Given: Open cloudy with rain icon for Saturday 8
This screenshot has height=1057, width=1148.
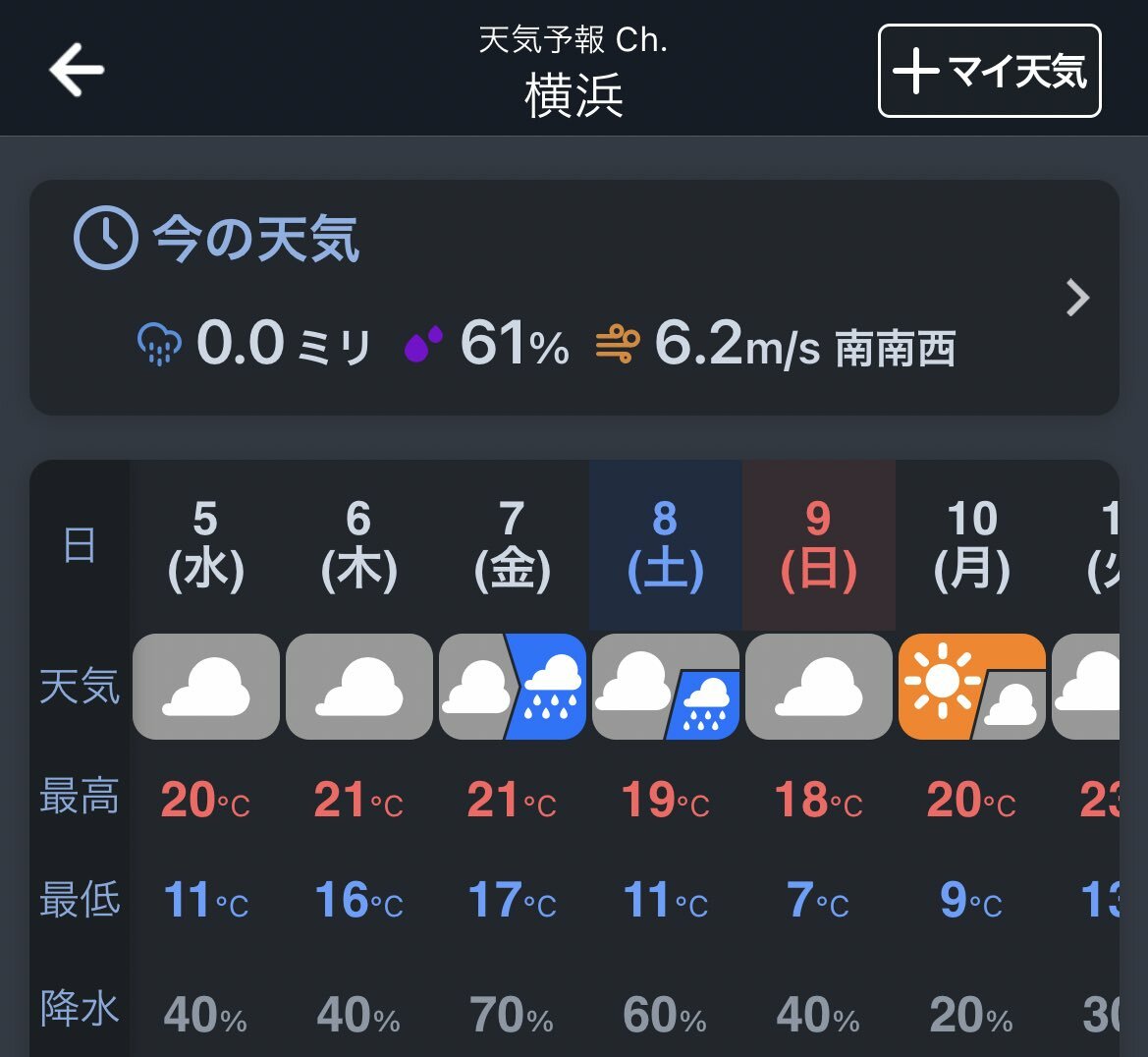Looking at the screenshot, I should (x=666, y=687).
